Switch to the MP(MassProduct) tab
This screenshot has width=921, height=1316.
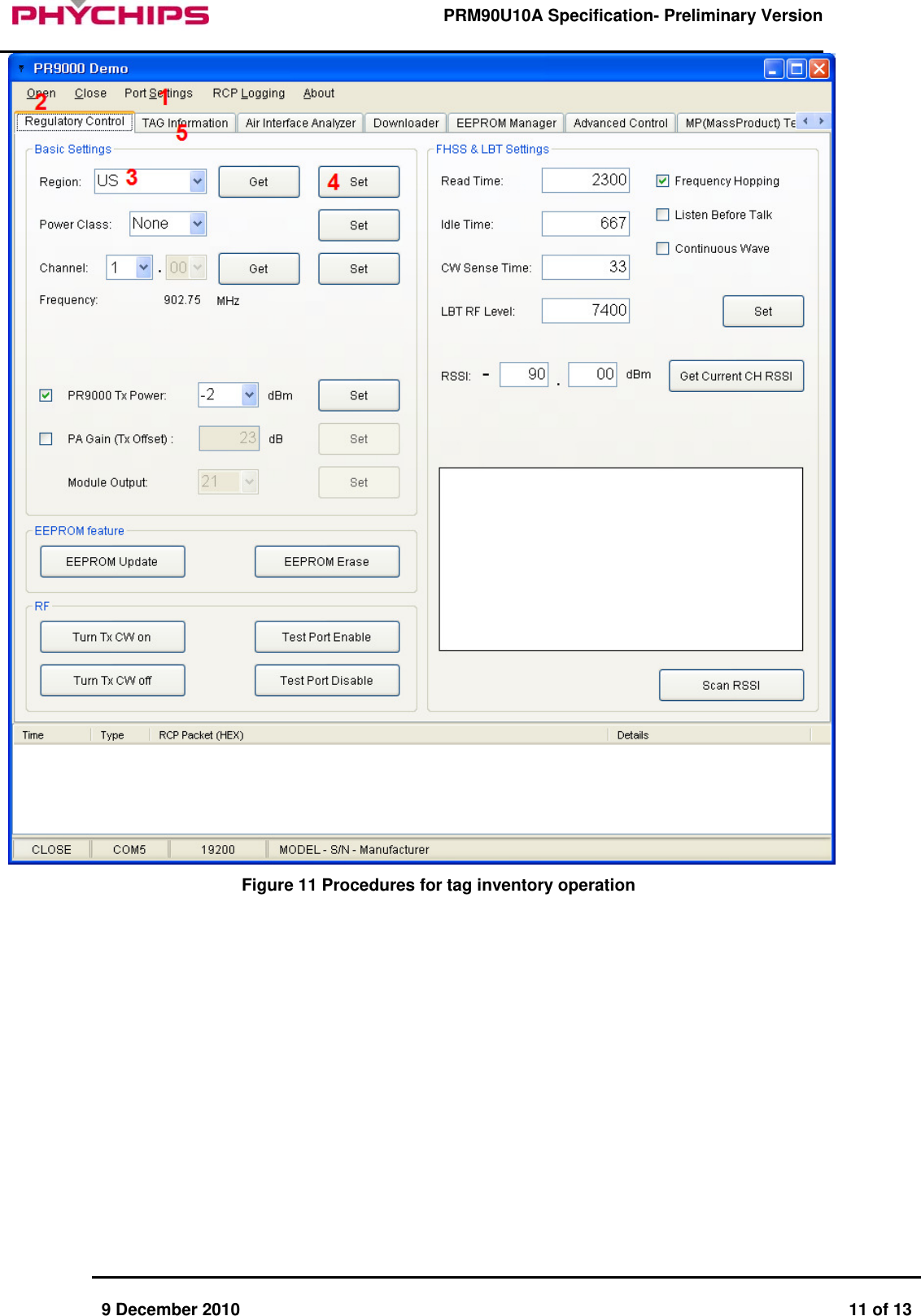point(736,123)
